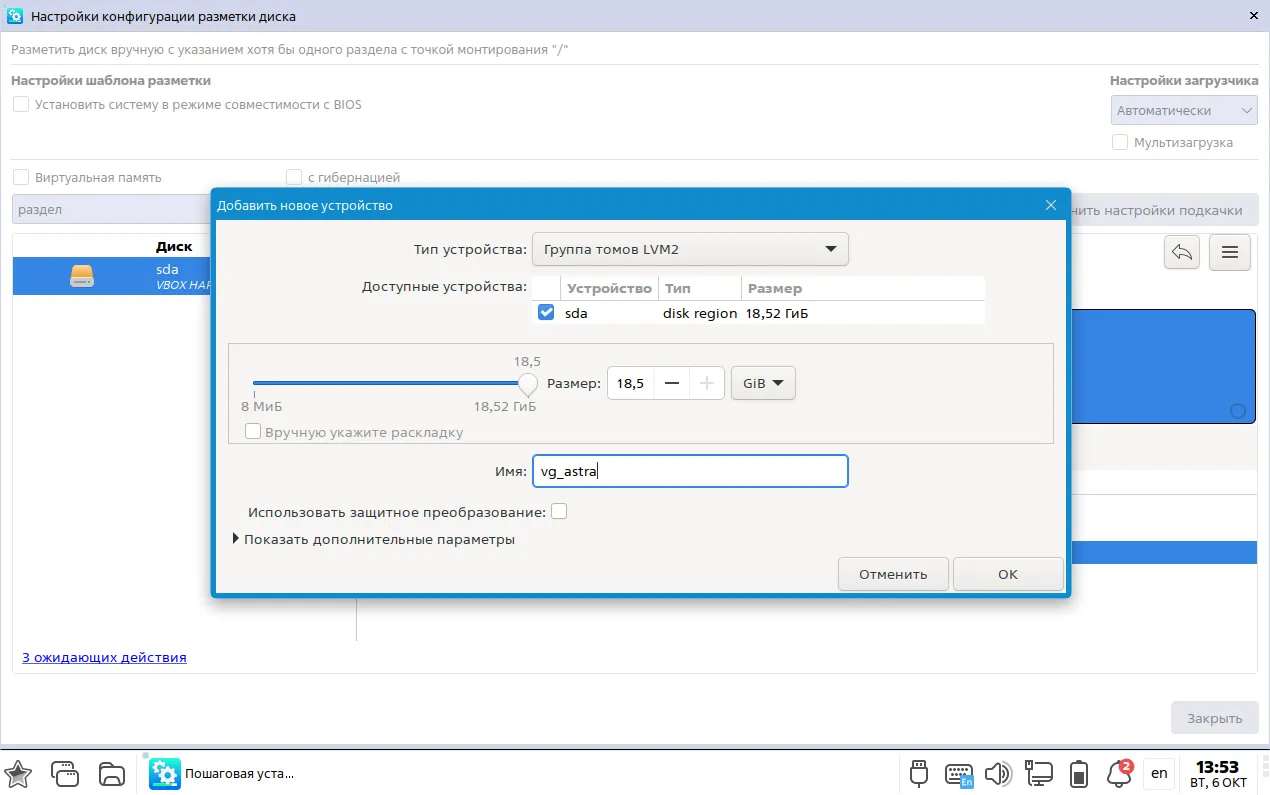Click the plus button next to size field
The image size is (1270, 795).
(x=707, y=383)
